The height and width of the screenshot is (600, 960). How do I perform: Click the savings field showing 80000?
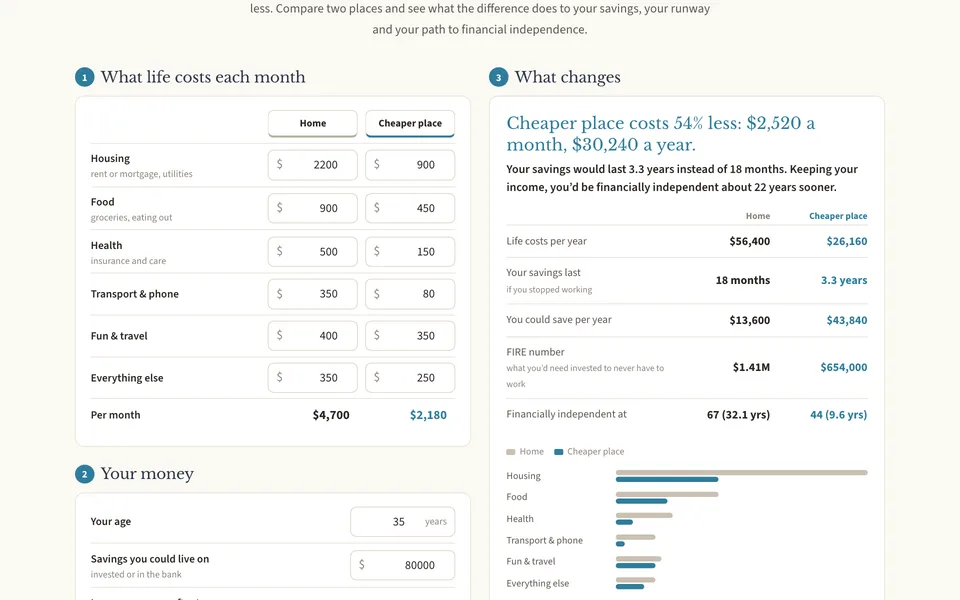coord(402,565)
